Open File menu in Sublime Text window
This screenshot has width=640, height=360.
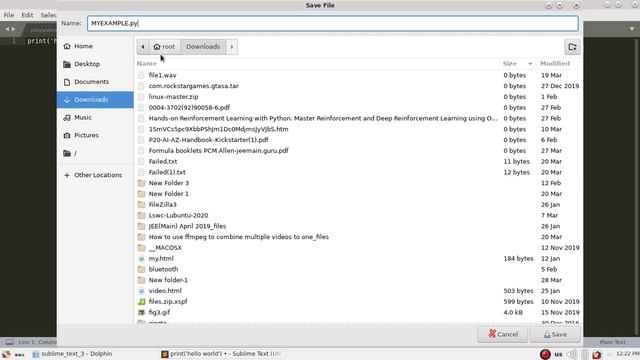click(9, 15)
